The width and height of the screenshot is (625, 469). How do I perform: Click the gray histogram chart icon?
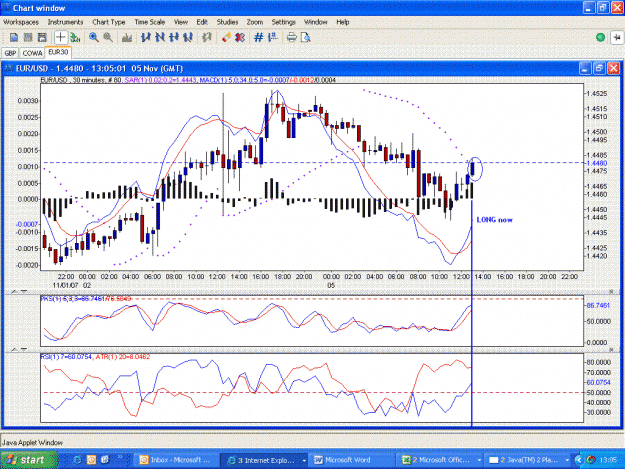[127, 37]
